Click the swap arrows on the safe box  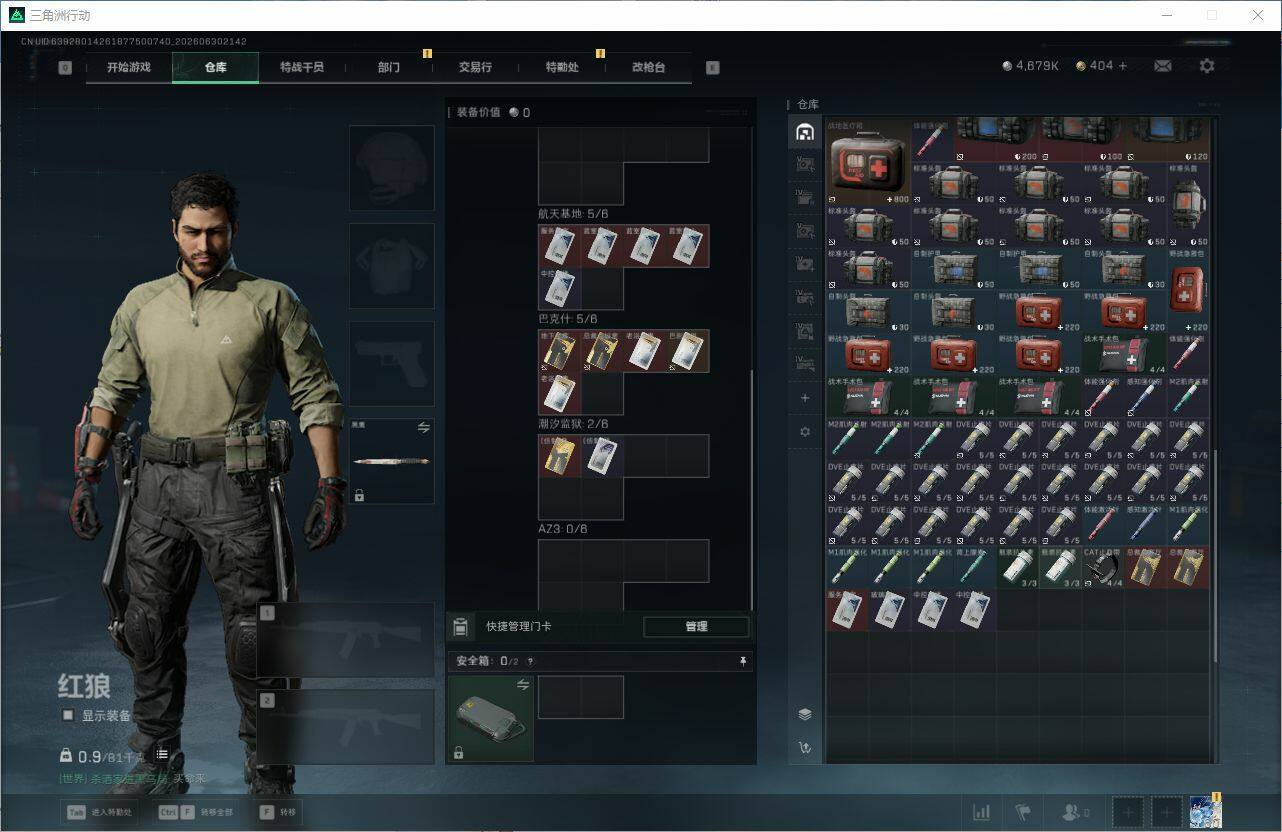523,685
